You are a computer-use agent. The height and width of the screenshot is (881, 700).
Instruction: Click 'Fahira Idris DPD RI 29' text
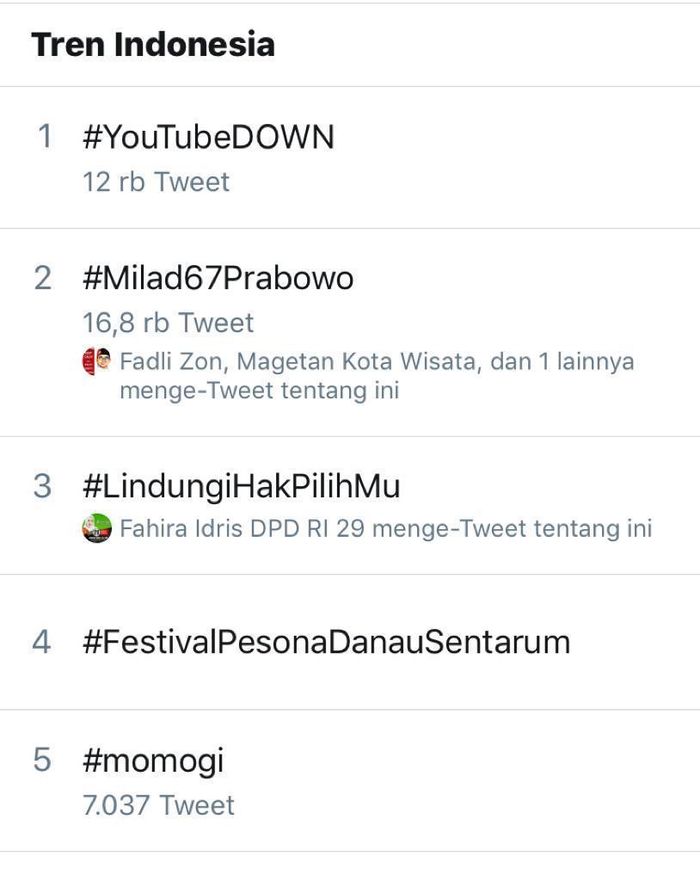pos(242,529)
